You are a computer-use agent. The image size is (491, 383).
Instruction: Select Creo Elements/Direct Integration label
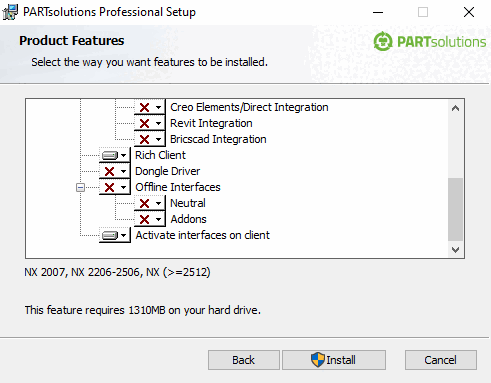pos(249,107)
